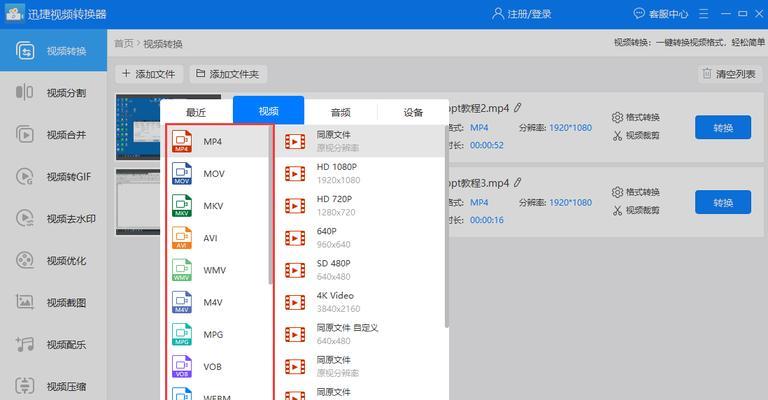768x400 pixels.
Task: Open the 视频优化 optimization tool
Action: (x=53, y=260)
